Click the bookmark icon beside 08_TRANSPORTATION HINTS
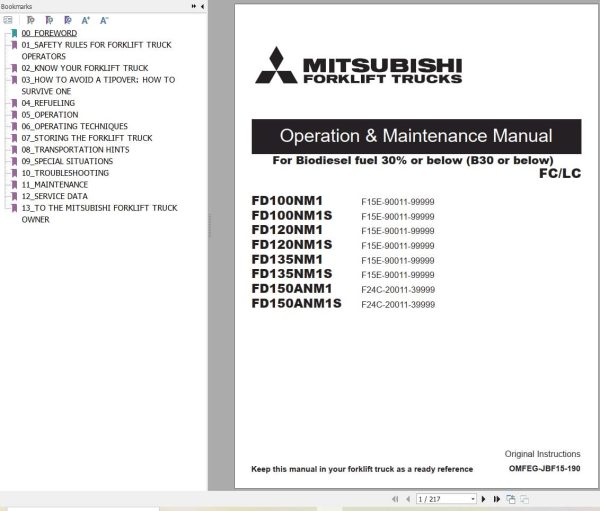This screenshot has width=600, height=511. point(14,150)
